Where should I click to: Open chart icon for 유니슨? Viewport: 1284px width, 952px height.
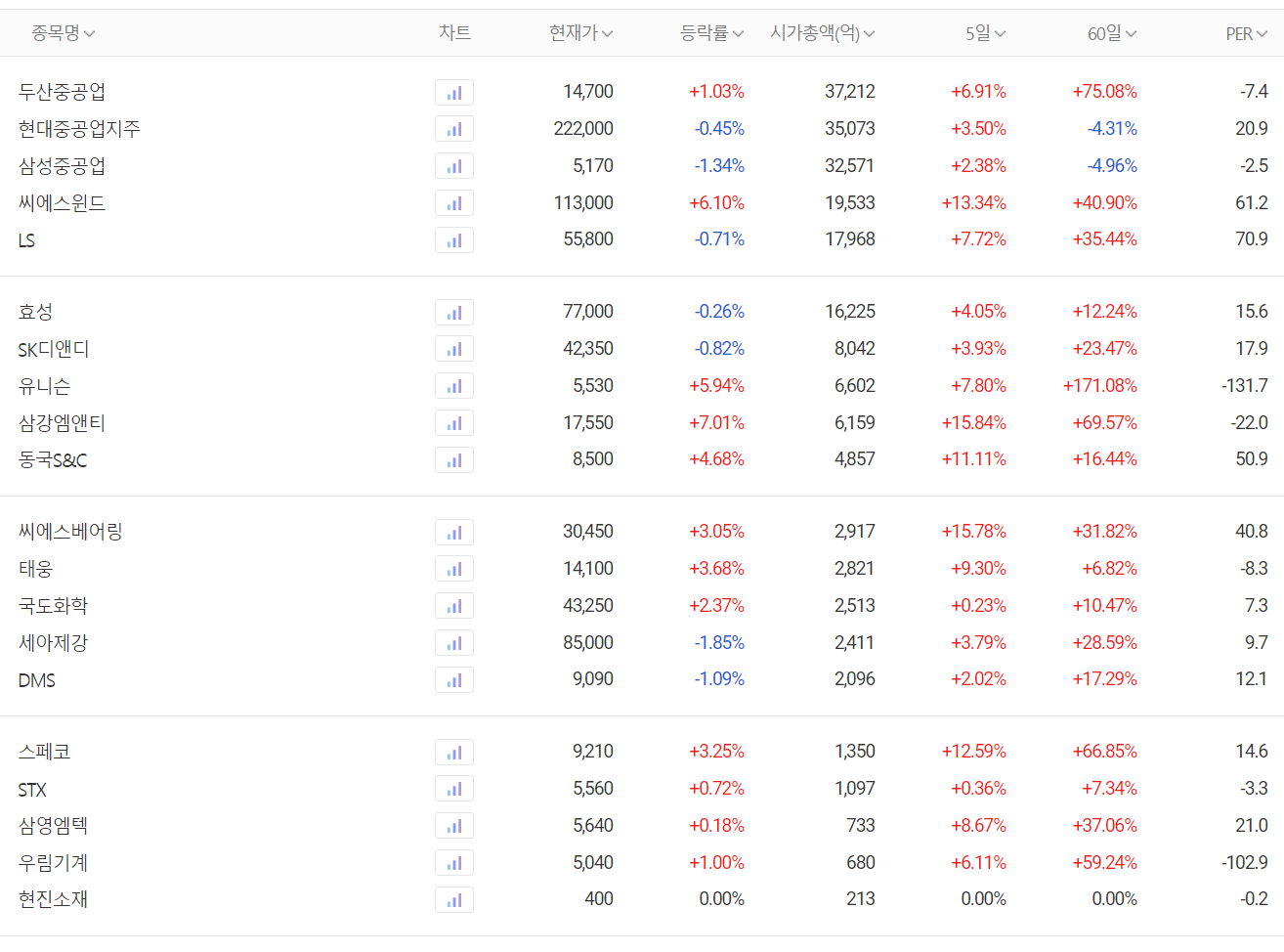[454, 386]
